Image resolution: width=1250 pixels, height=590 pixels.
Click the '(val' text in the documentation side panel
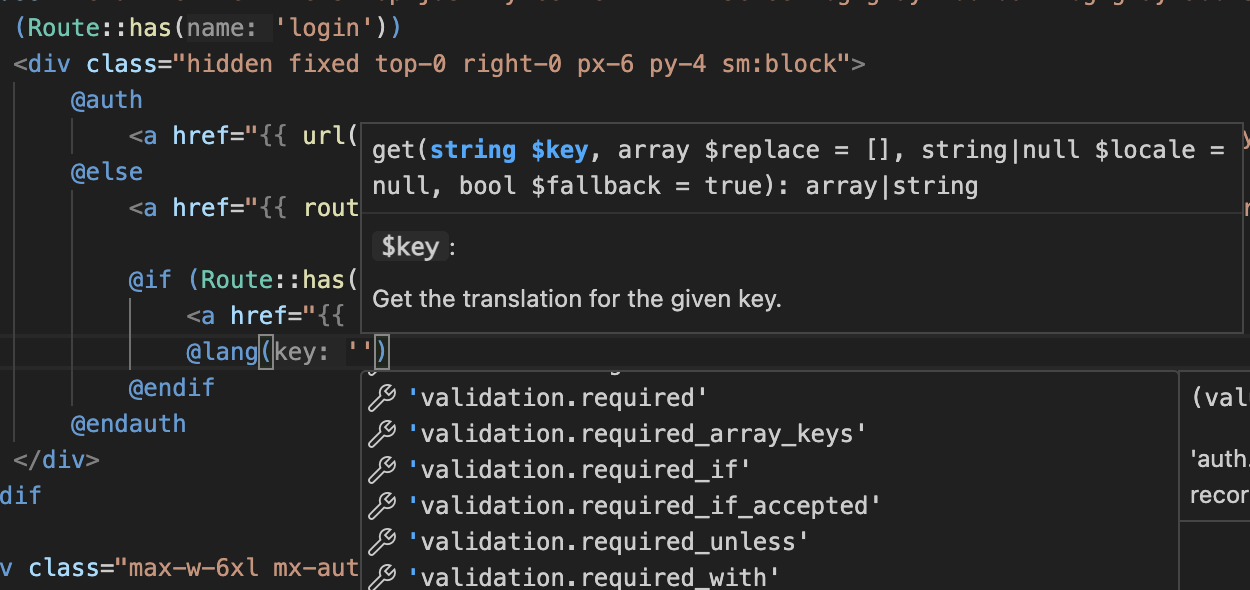point(1220,397)
